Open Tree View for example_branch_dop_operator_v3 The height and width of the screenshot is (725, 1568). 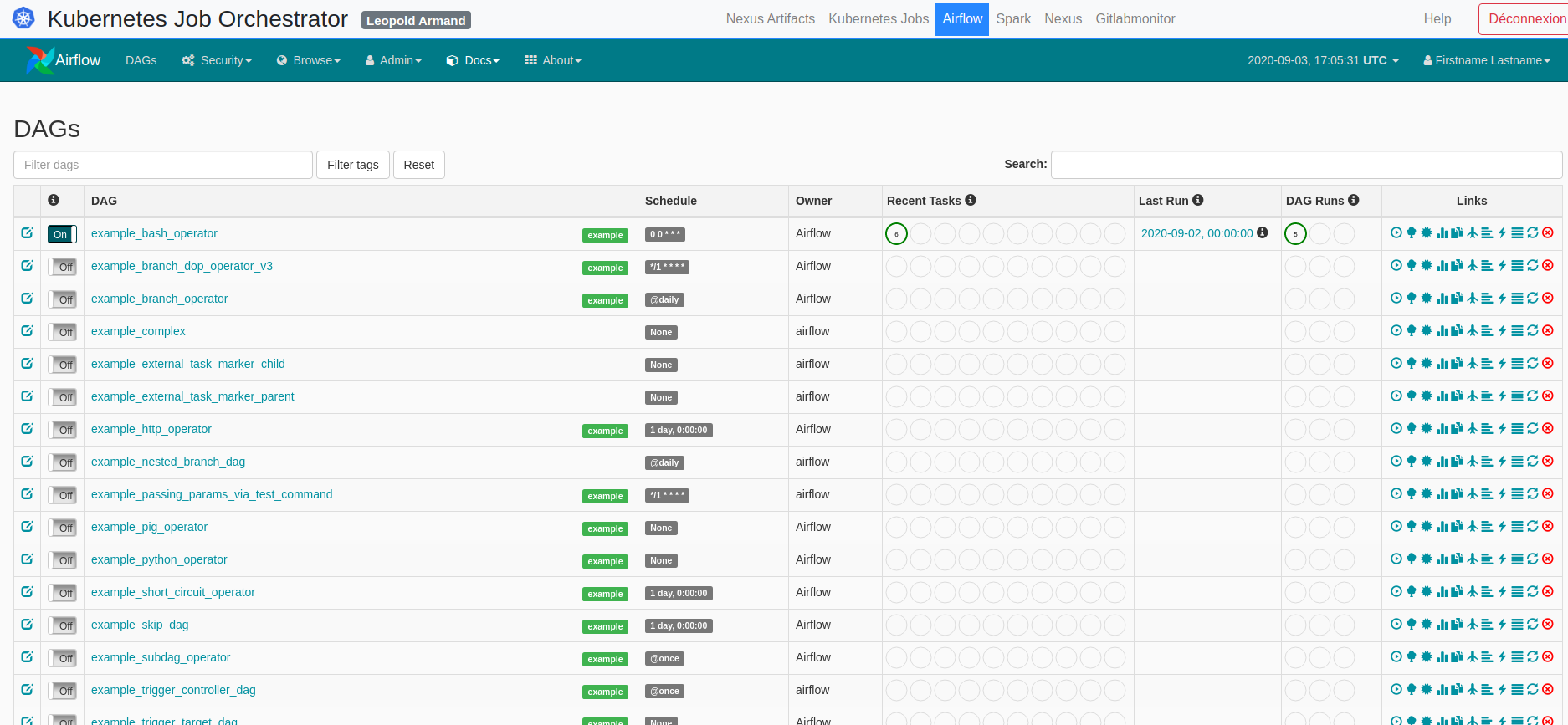pyautogui.click(x=1412, y=265)
